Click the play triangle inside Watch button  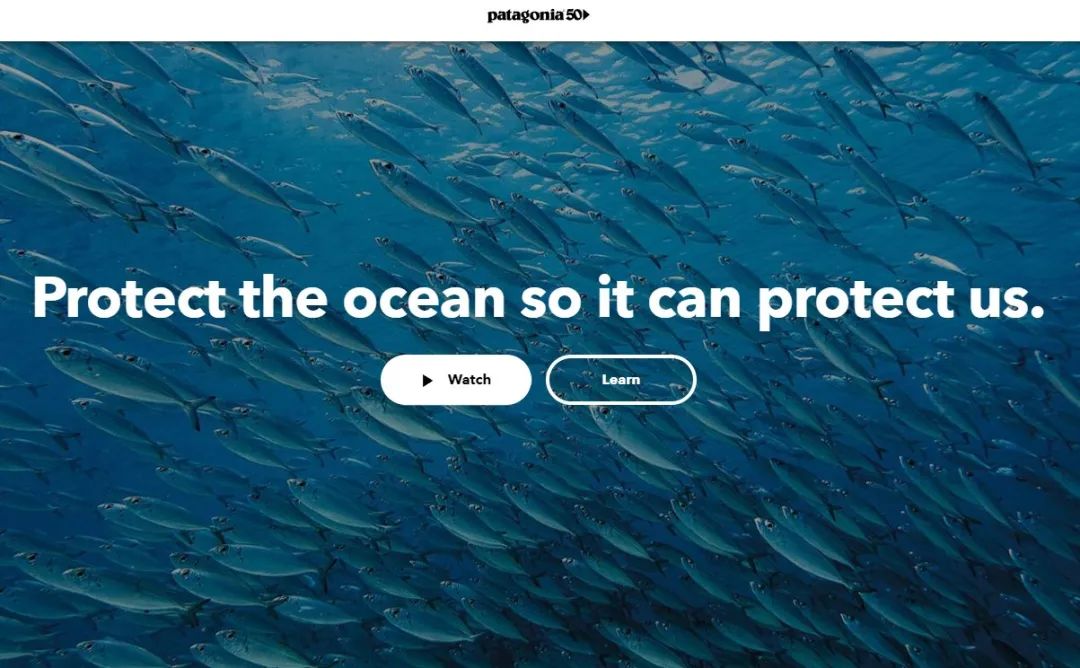pyautogui.click(x=427, y=380)
